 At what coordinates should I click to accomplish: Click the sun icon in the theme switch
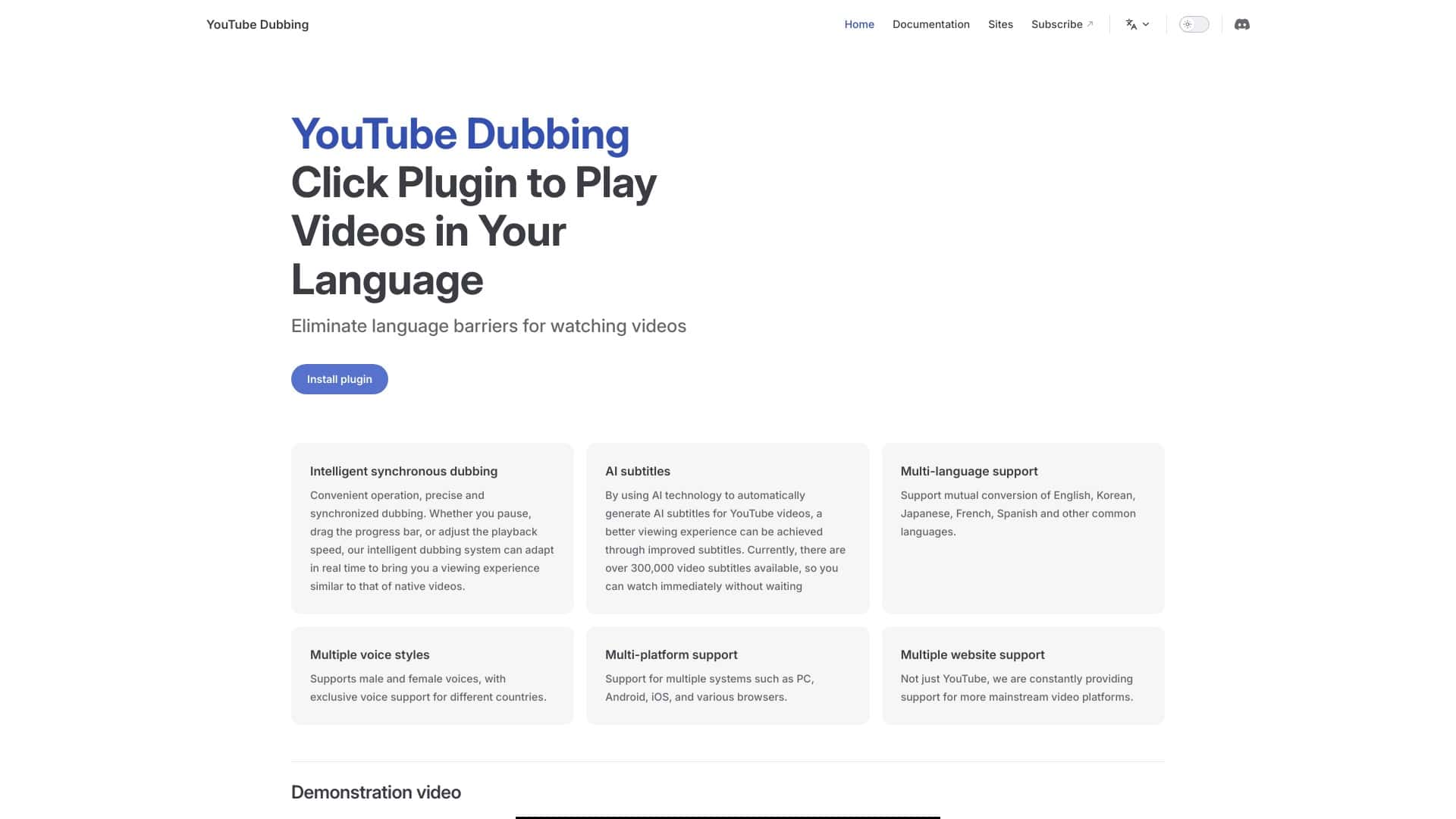click(x=1188, y=24)
